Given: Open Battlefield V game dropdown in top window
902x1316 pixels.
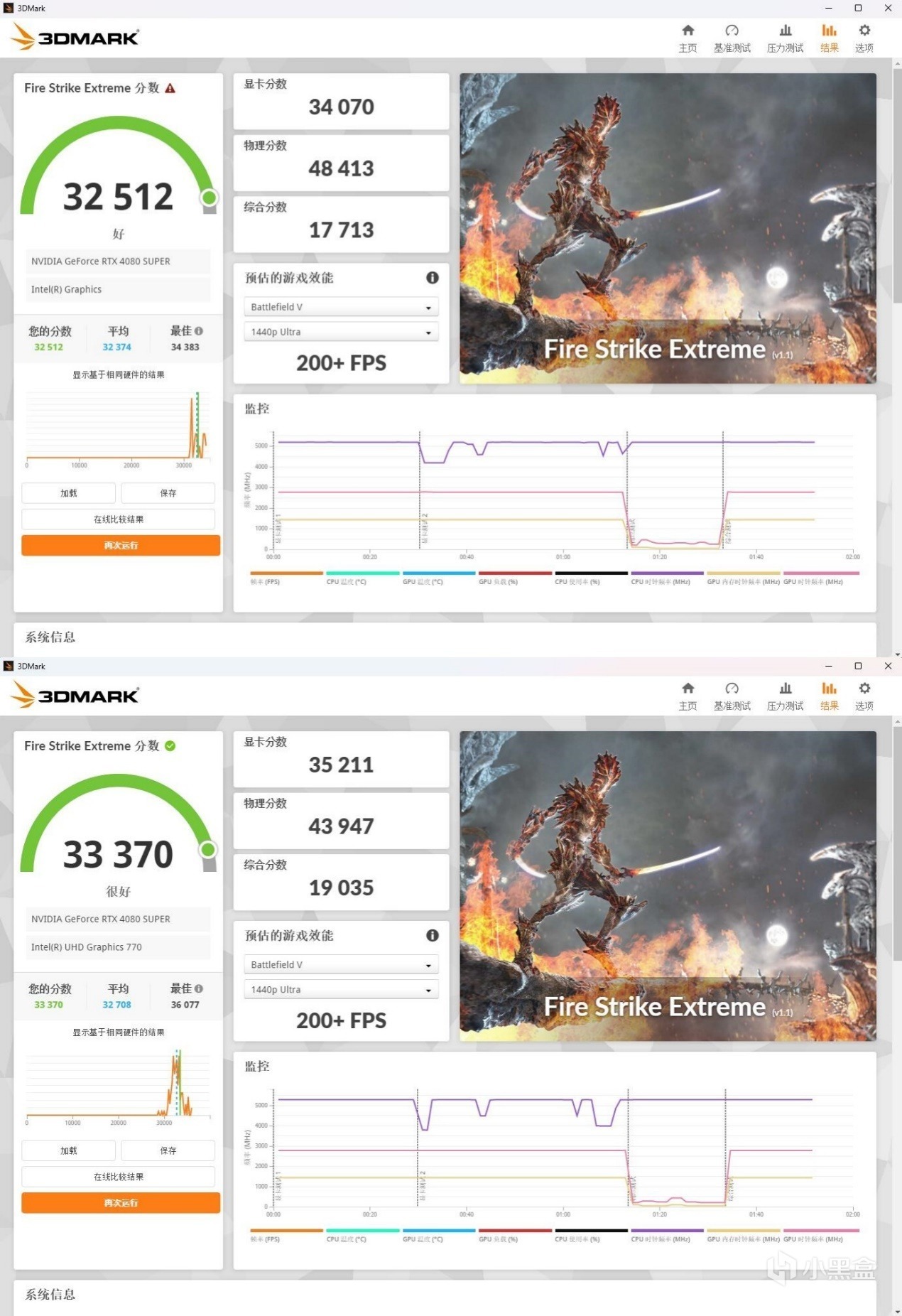Looking at the screenshot, I should point(341,307).
